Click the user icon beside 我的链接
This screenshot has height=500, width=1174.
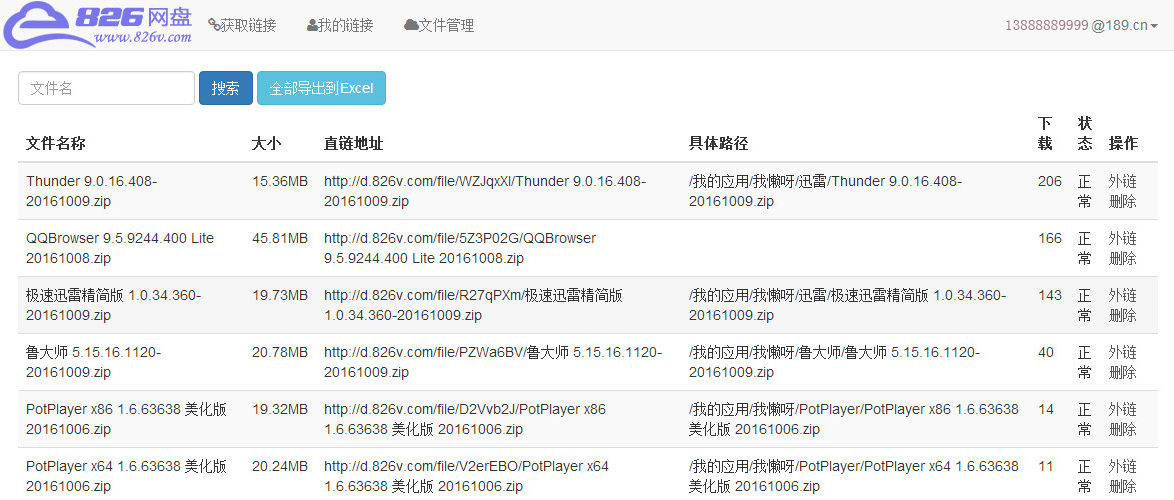(x=312, y=25)
